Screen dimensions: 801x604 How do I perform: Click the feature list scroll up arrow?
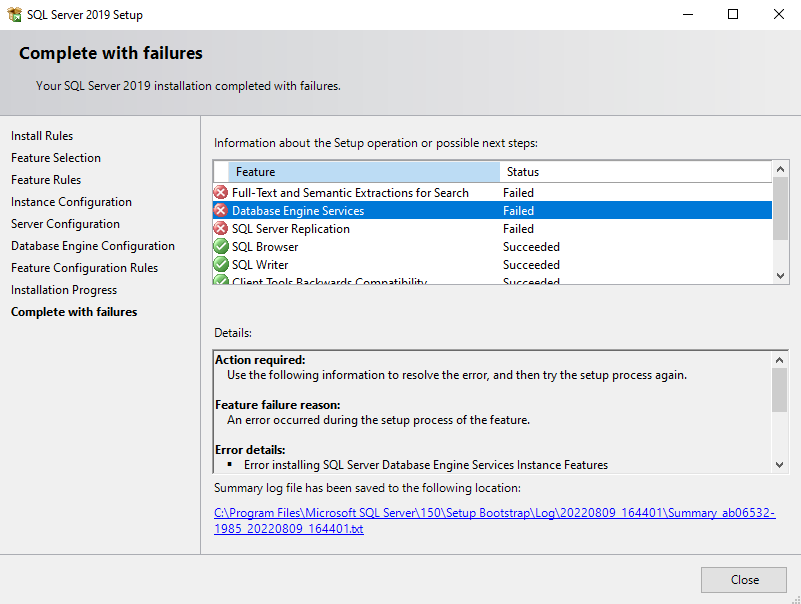point(780,169)
